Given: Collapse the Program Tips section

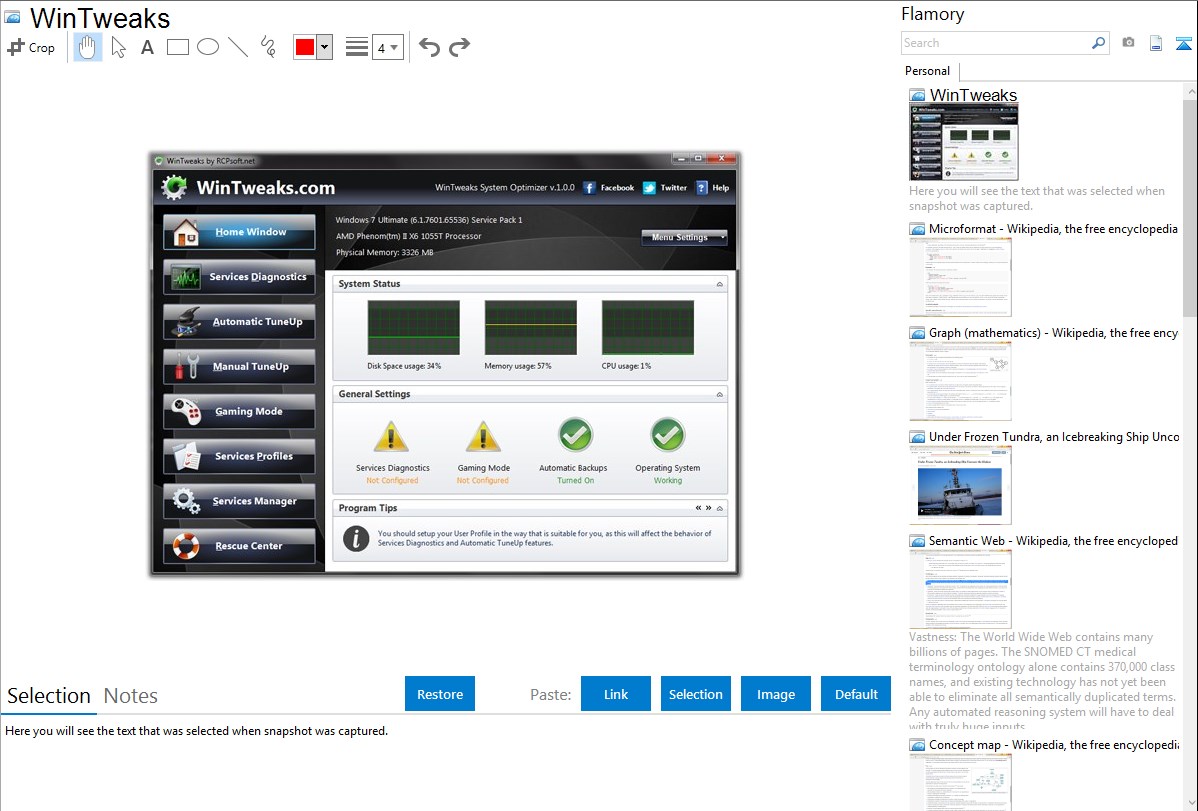Looking at the screenshot, I should tap(720, 508).
